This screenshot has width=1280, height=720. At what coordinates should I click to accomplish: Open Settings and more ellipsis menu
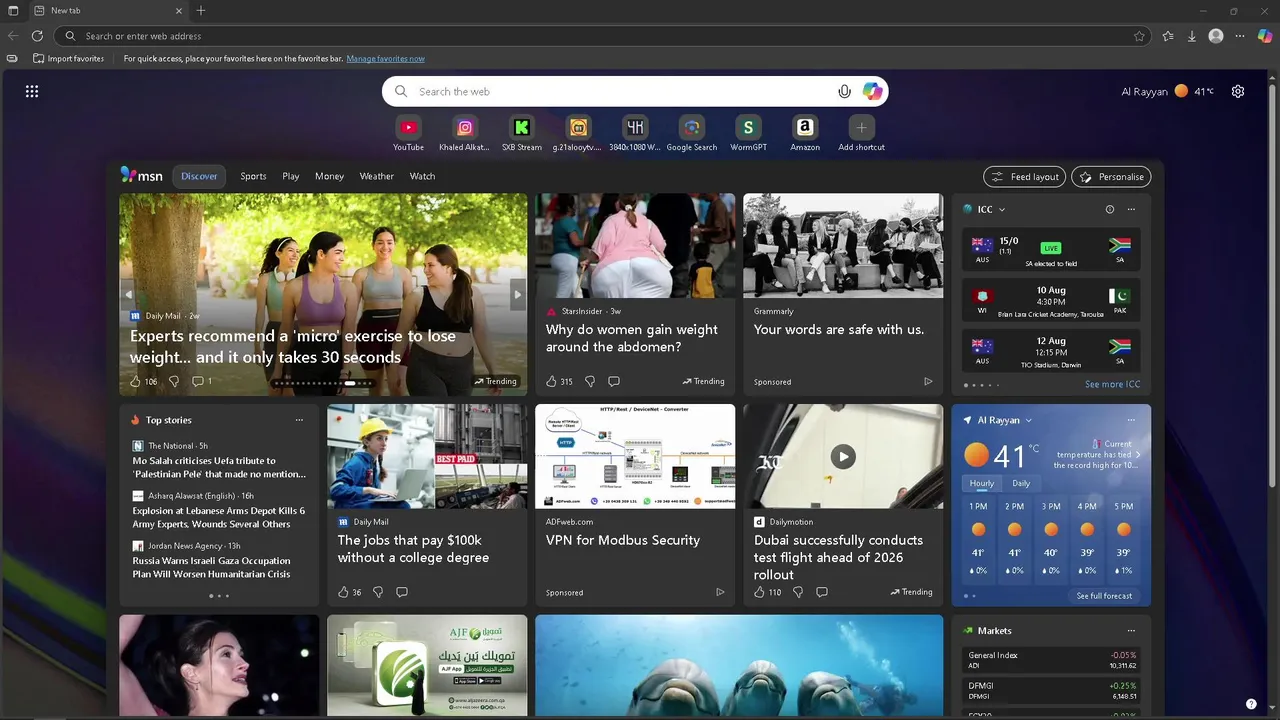pyautogui.click(x=1240, y=36)
